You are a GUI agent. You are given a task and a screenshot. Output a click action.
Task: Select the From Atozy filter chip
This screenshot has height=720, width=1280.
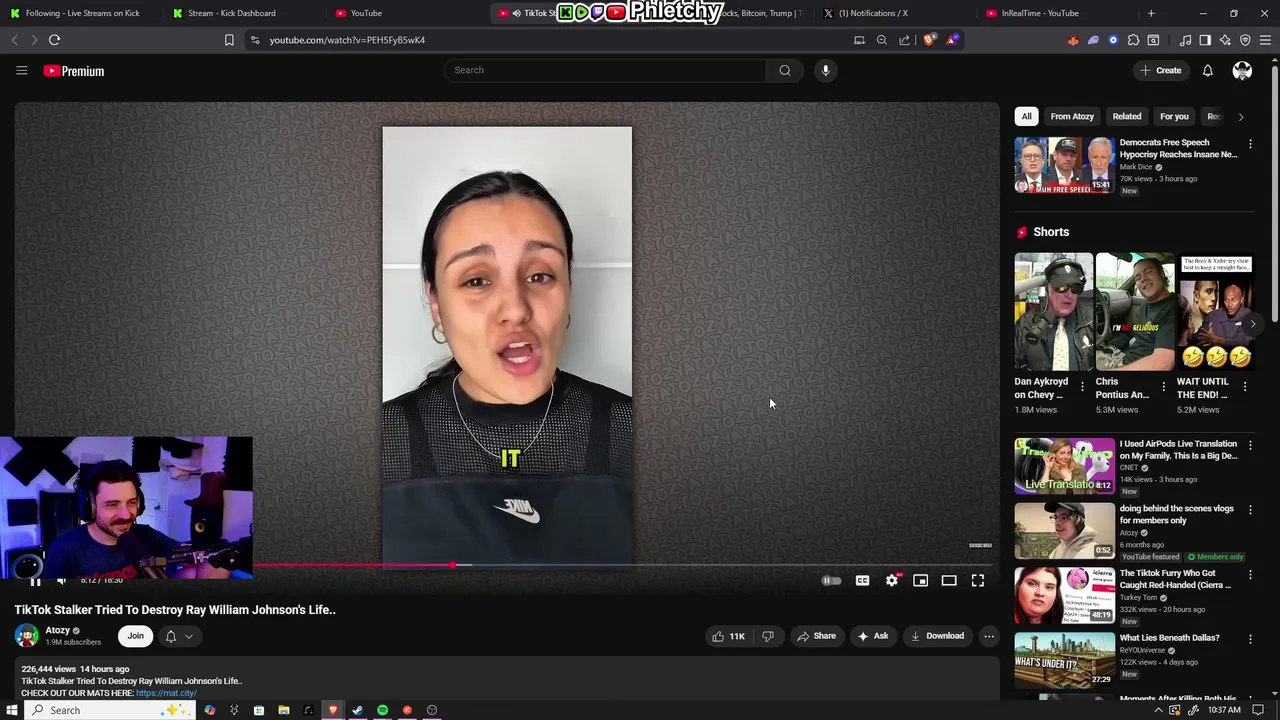(1072, 116)
